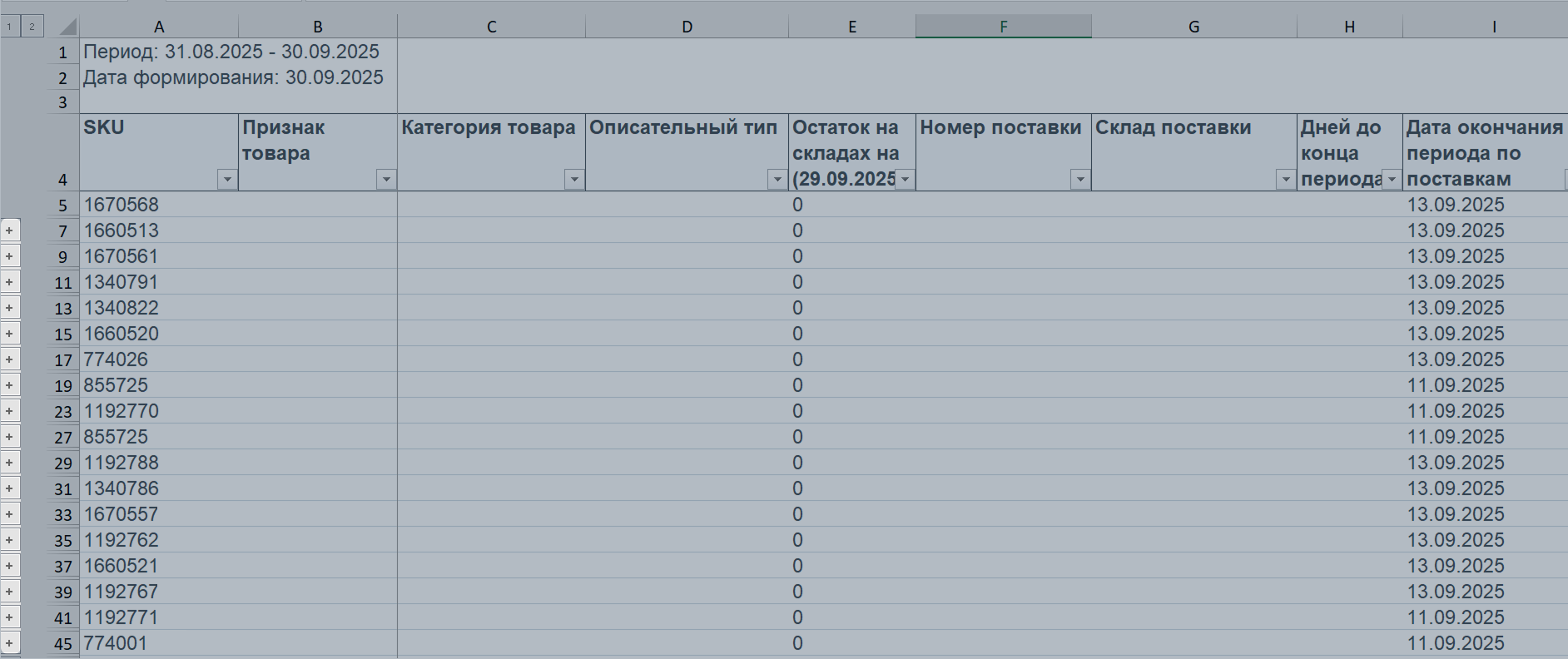Expand the group with plus next to row 31

9,488
